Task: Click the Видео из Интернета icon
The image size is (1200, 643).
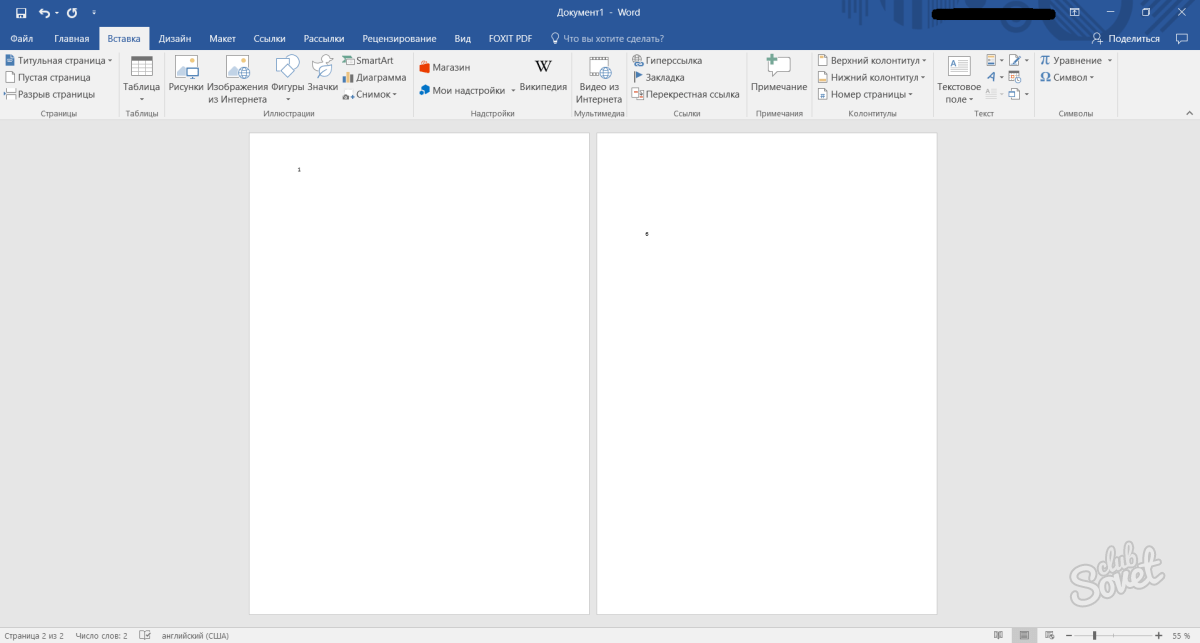Action: (599, 68)
